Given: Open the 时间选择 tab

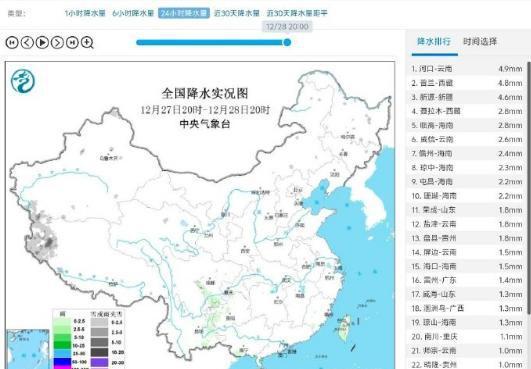Looking at the screenshot, I should pyautogui.click(x=480, y=42).
